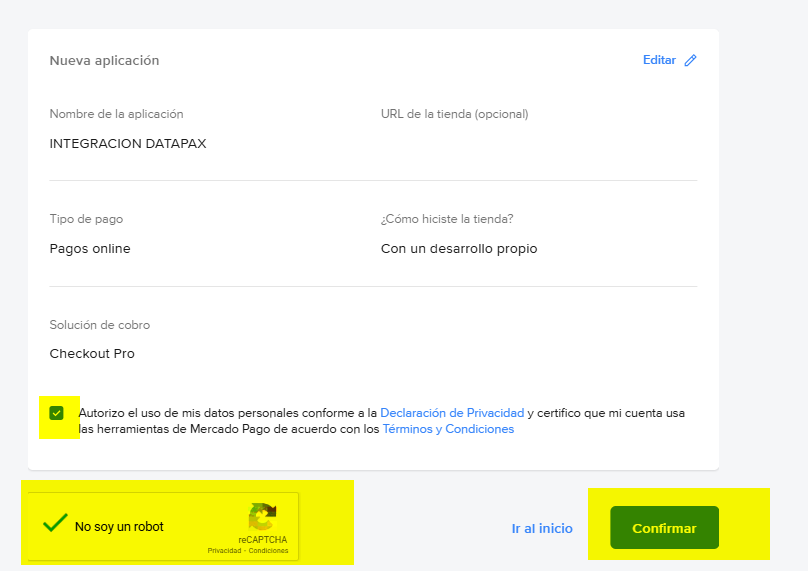
Task: Click the "No soy un robot" label
Action: point(119,526)
